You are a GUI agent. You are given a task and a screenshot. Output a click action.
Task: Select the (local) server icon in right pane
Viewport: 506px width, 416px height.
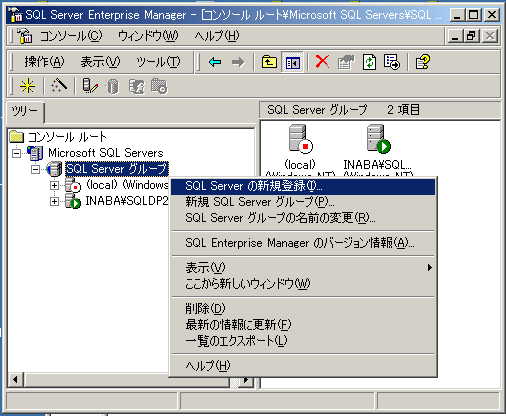pos(300,139)
